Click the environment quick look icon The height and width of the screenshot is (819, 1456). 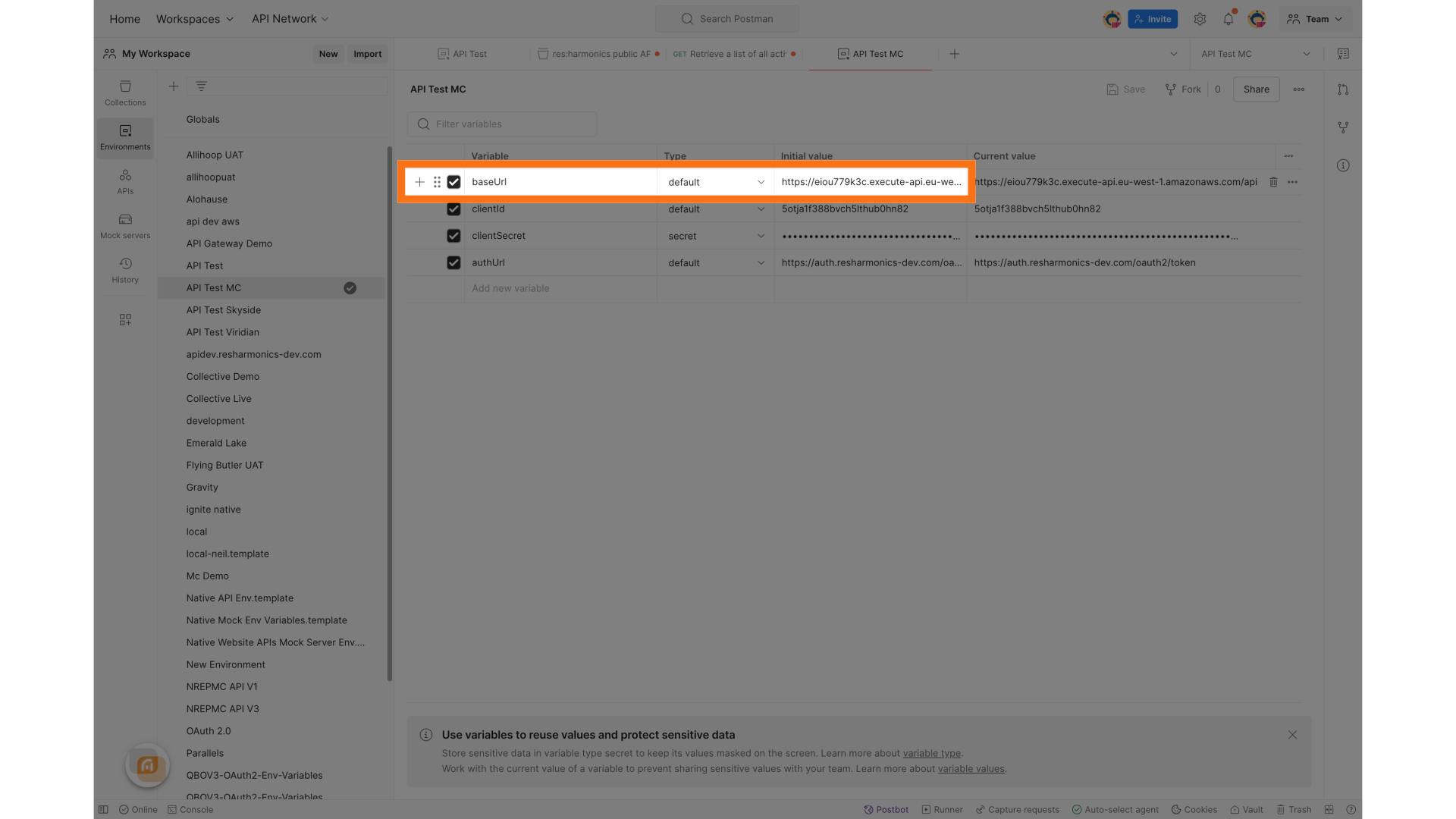pos(1343,54)
